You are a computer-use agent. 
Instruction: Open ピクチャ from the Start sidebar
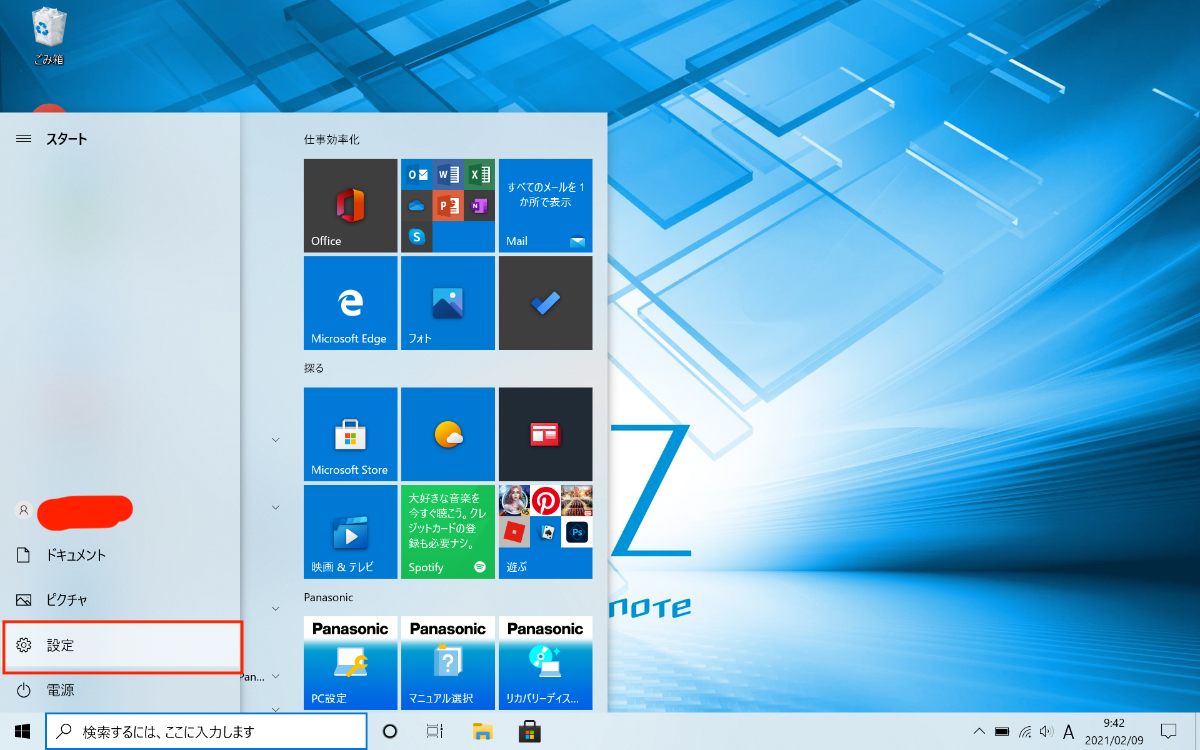click(x=120, y=600)
